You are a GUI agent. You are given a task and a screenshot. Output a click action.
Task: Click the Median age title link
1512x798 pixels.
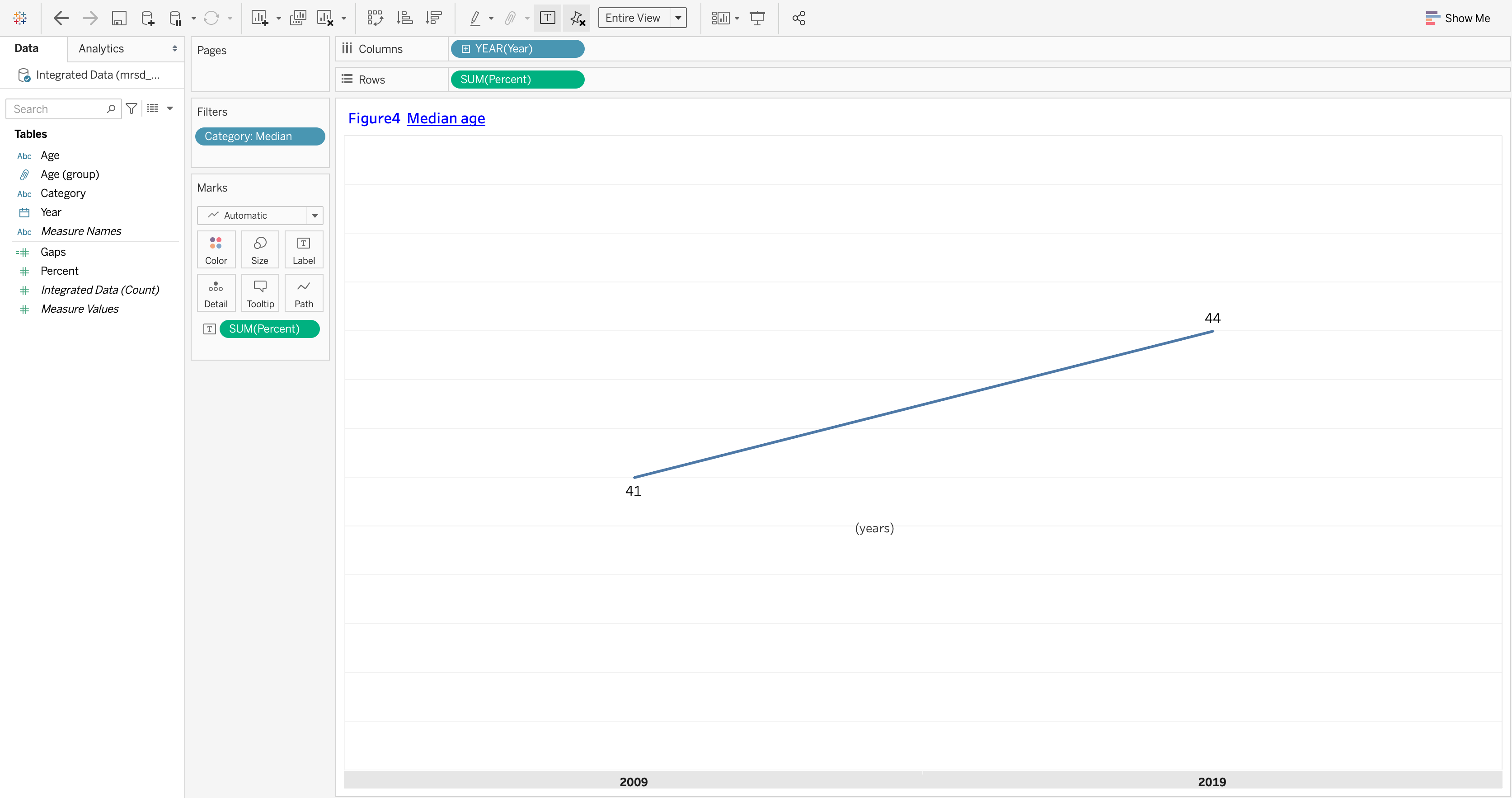pos(446,118)
